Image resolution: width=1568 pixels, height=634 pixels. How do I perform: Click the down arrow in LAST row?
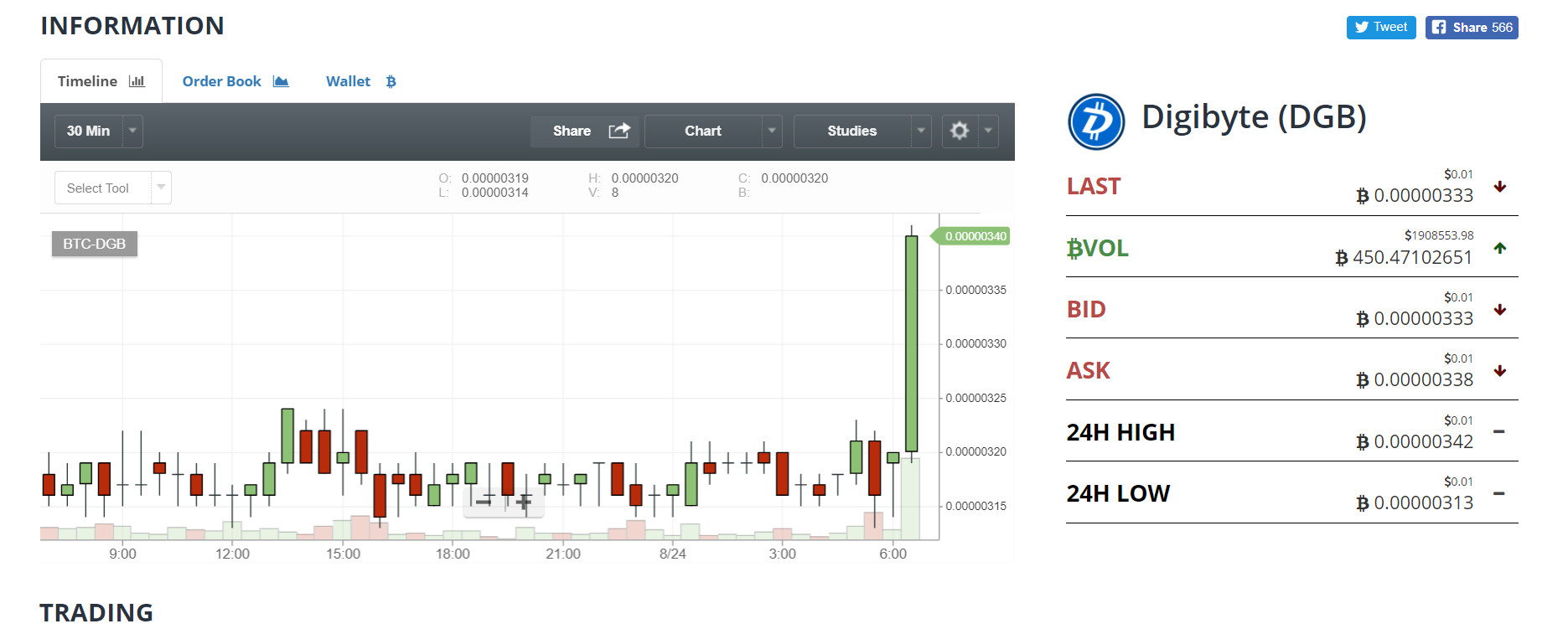[x=1500, y=187]
